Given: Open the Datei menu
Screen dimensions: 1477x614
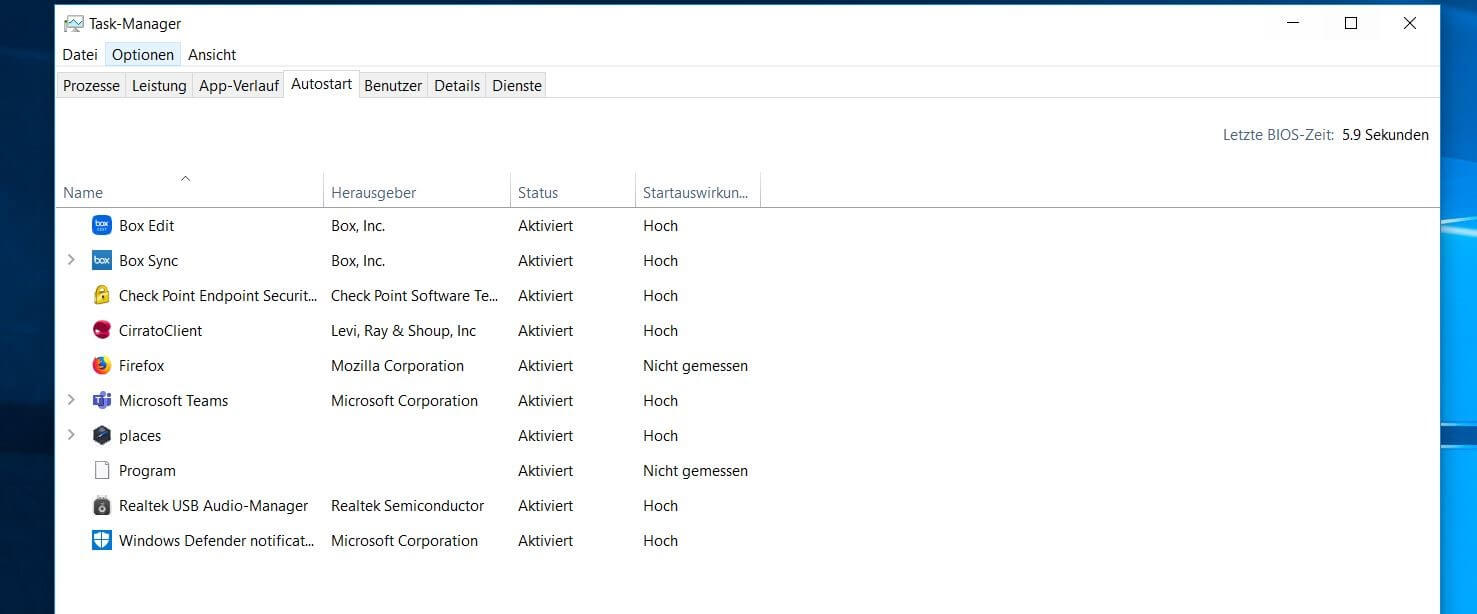Looking at the screenshot, I should tap(80, 54).
